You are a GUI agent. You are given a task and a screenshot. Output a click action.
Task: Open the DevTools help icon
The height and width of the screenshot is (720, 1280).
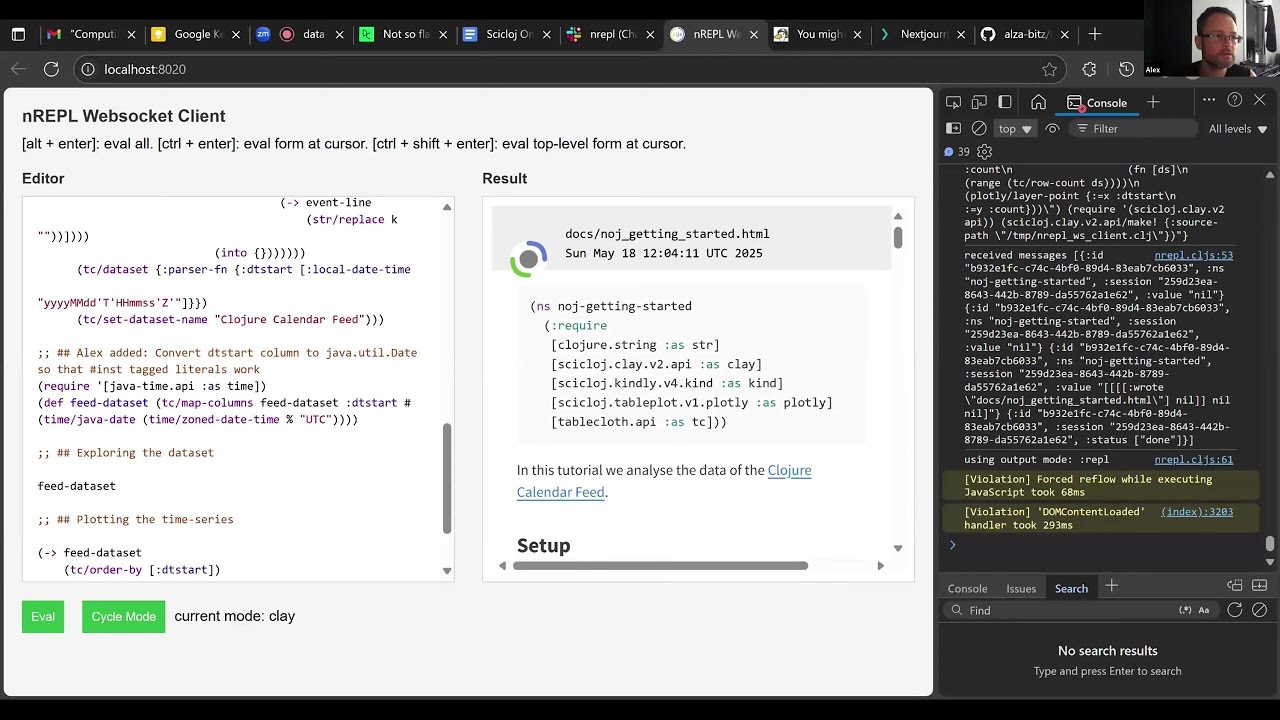click(x=1235, y=100)
